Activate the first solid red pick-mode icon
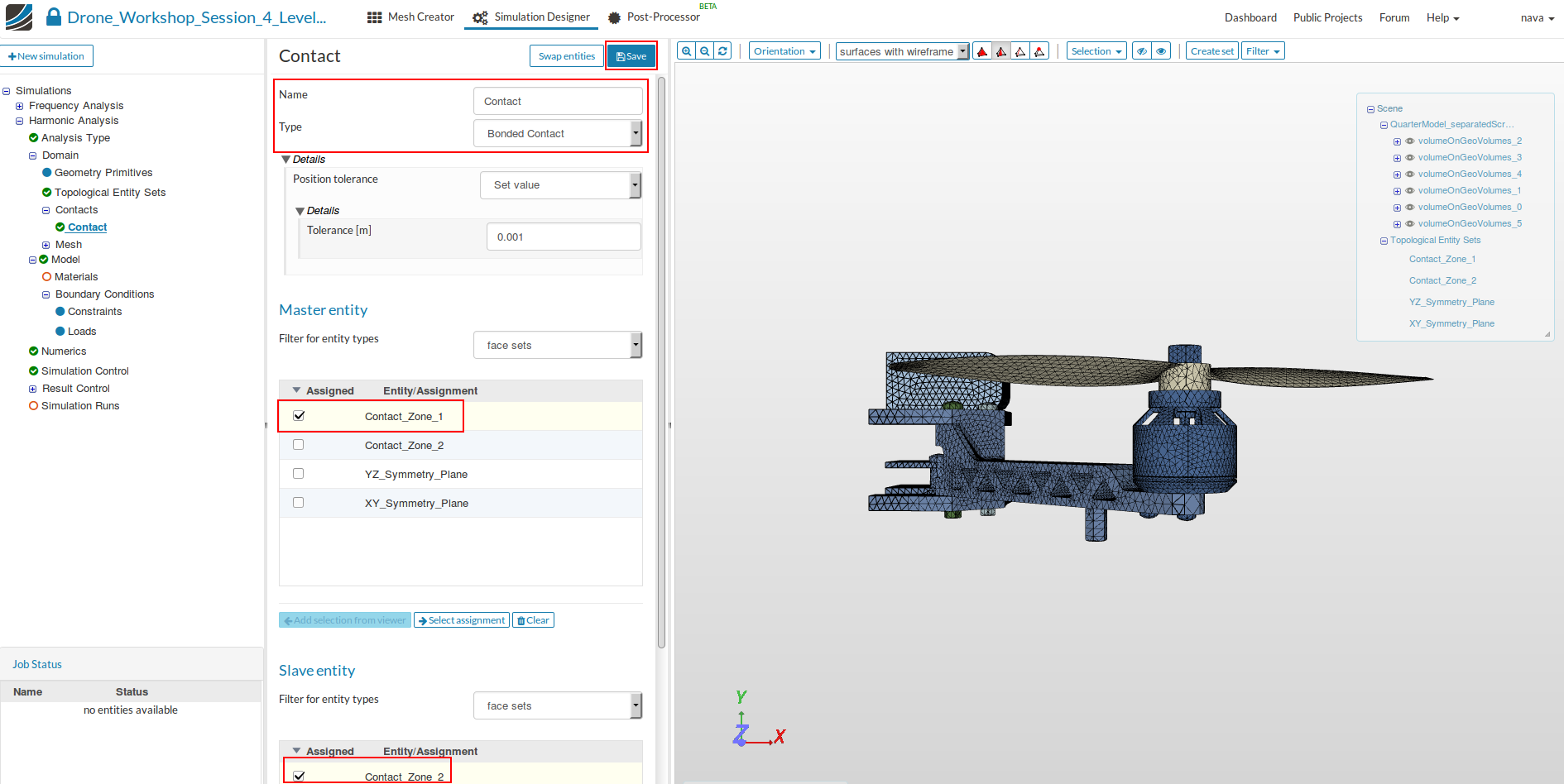The height and width of the screenshot is (784, 1564). [982, 51]
